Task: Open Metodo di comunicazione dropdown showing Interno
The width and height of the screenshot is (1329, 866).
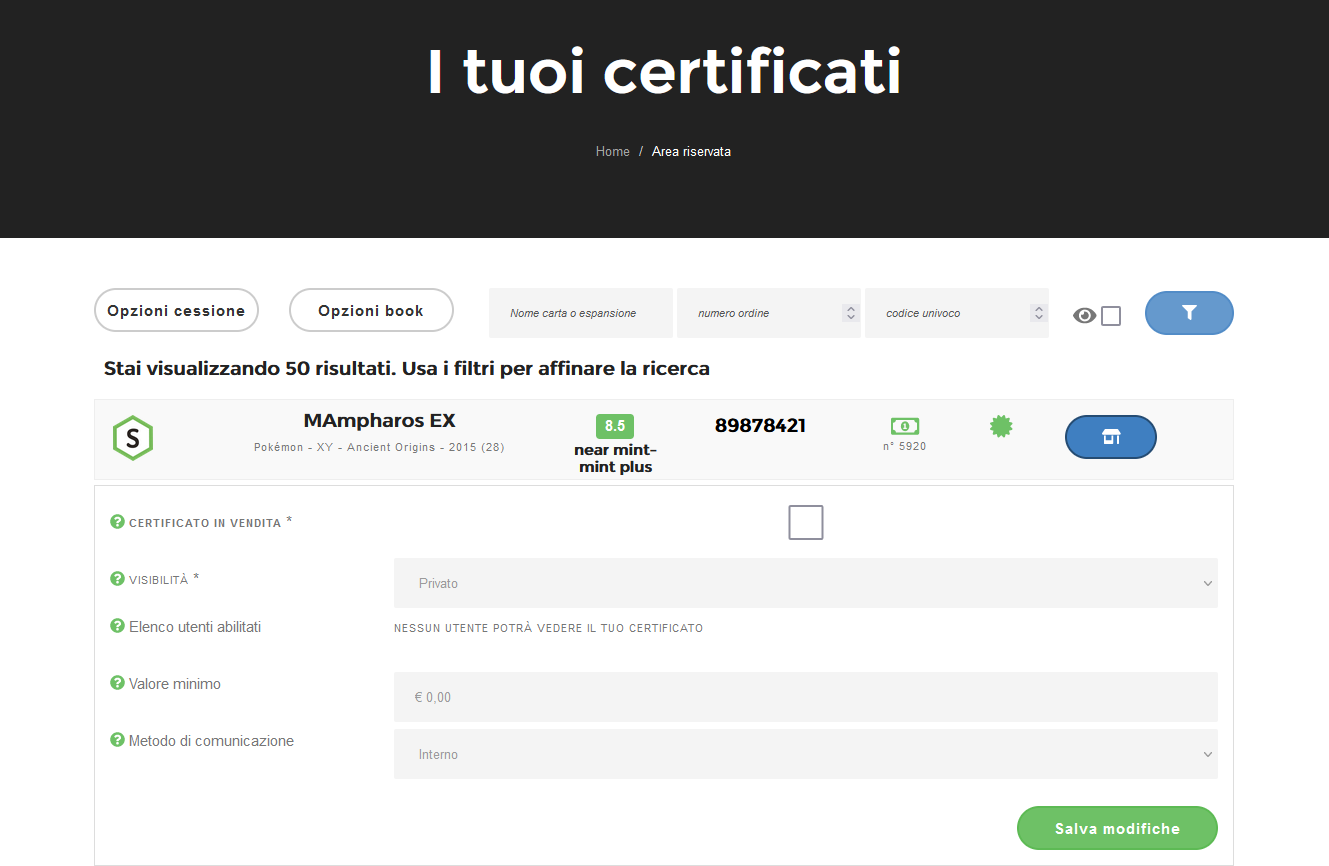Action: coord(806,754)
